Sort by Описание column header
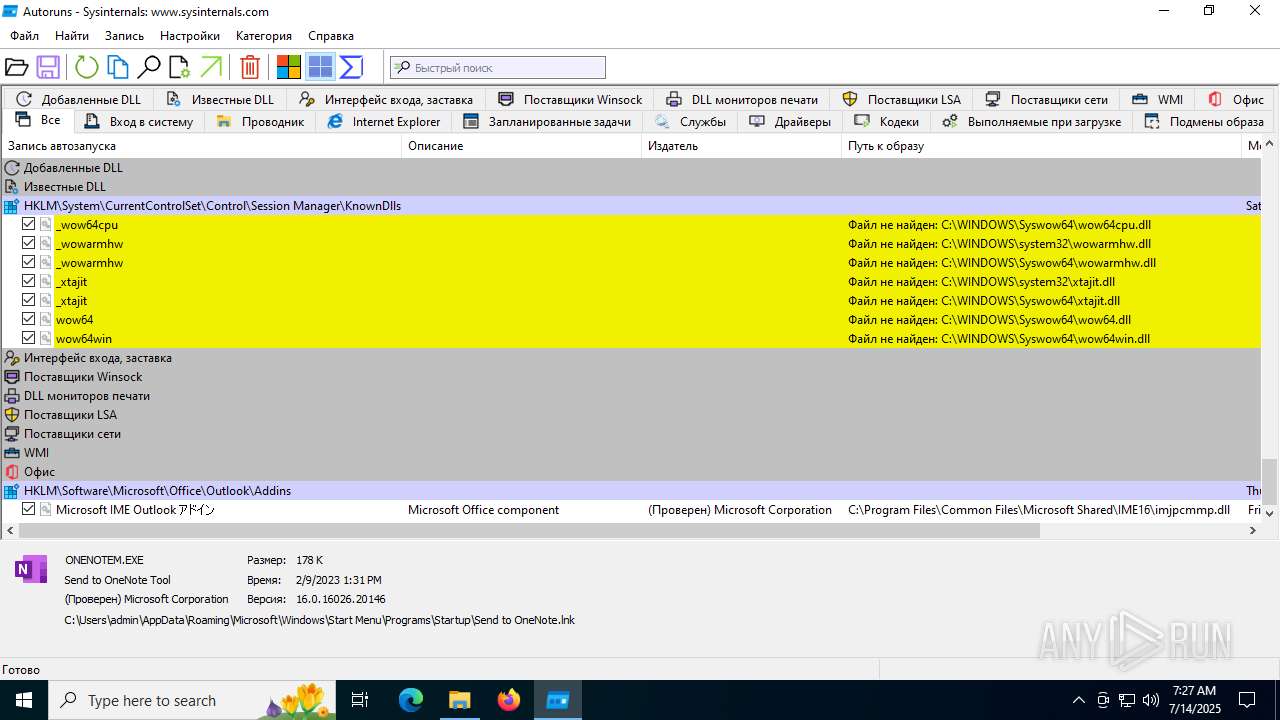 point(522,146)
